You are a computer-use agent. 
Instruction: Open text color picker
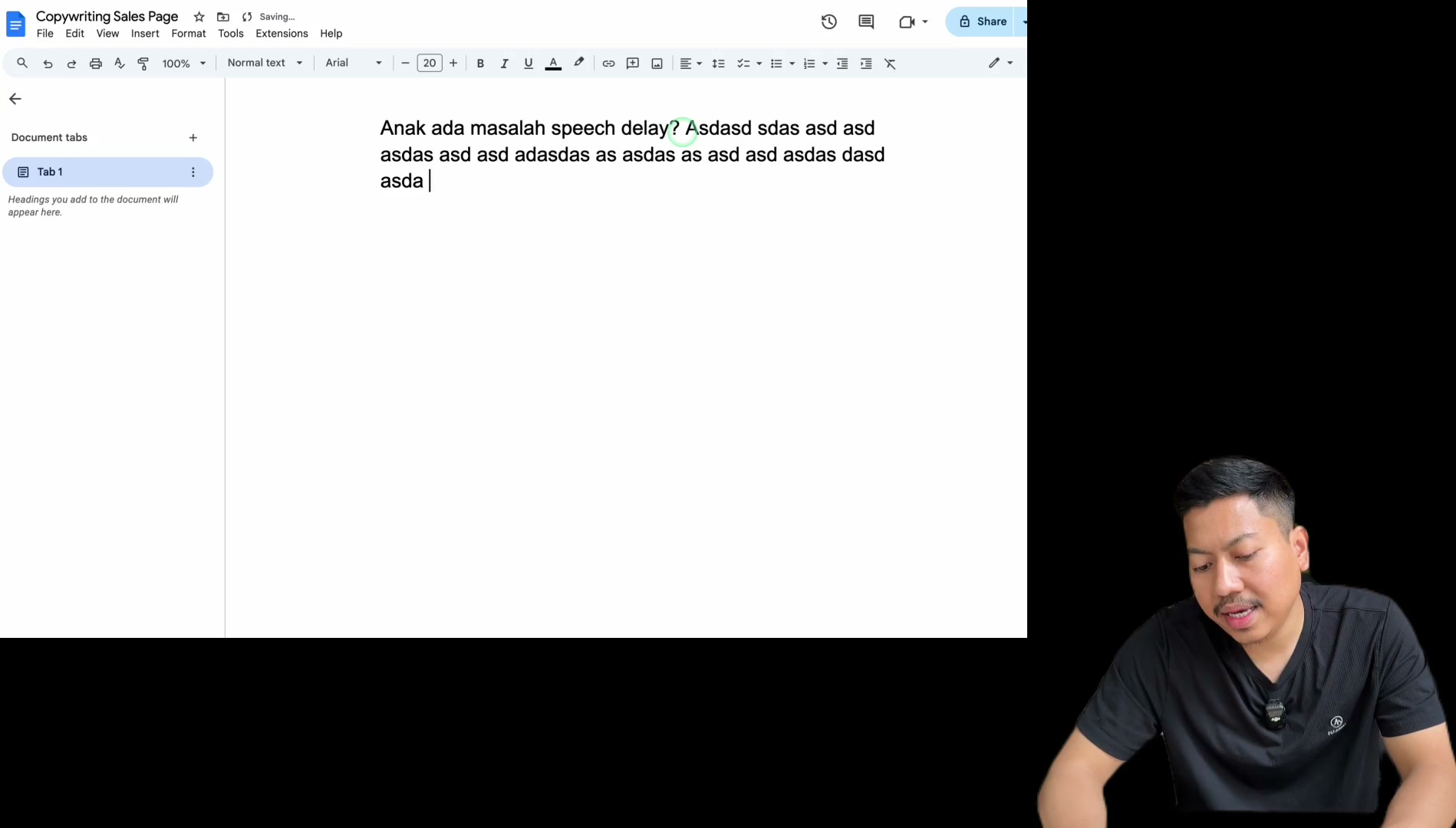pos(553,64)
